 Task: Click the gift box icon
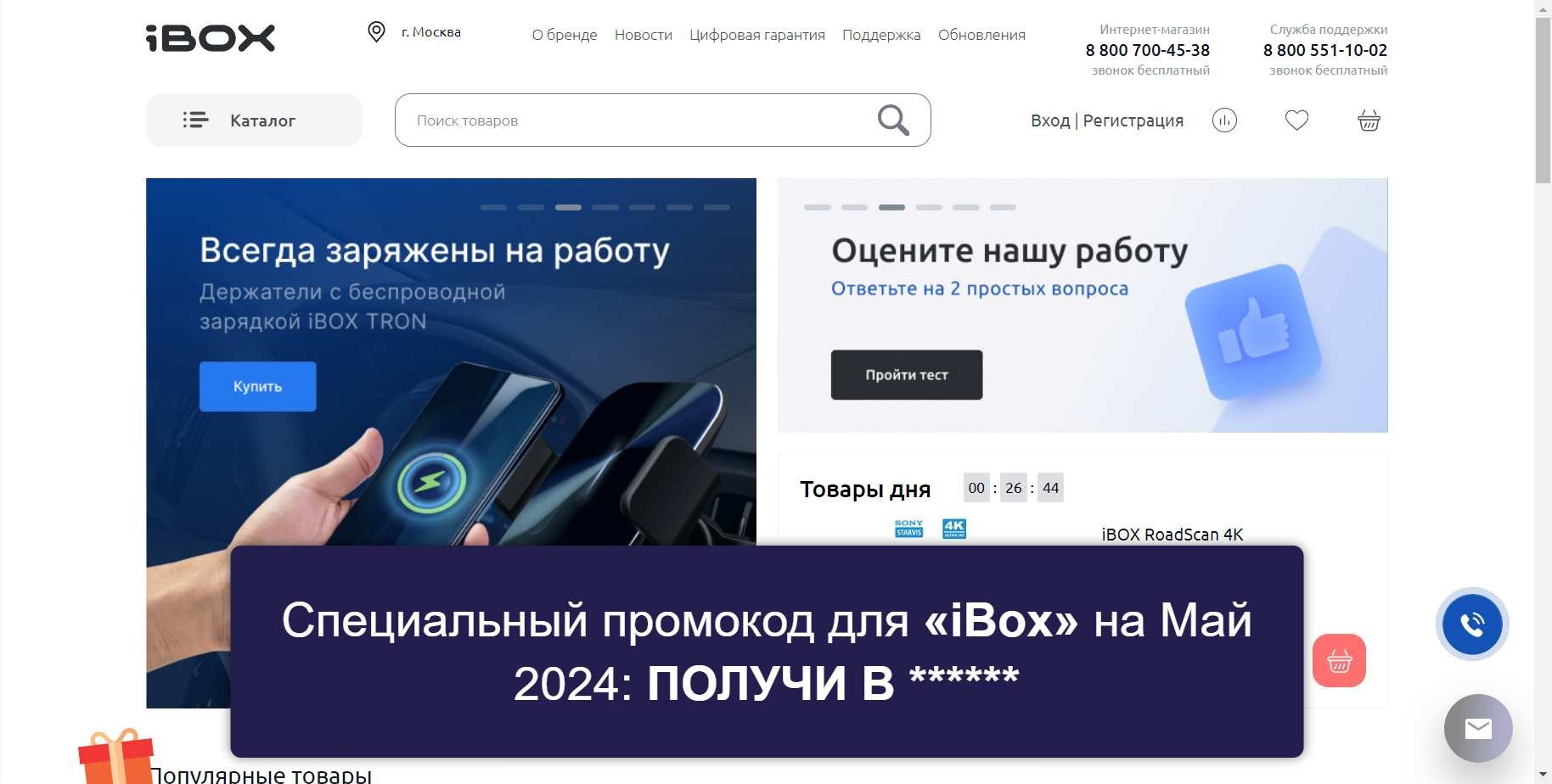point(116,757)
